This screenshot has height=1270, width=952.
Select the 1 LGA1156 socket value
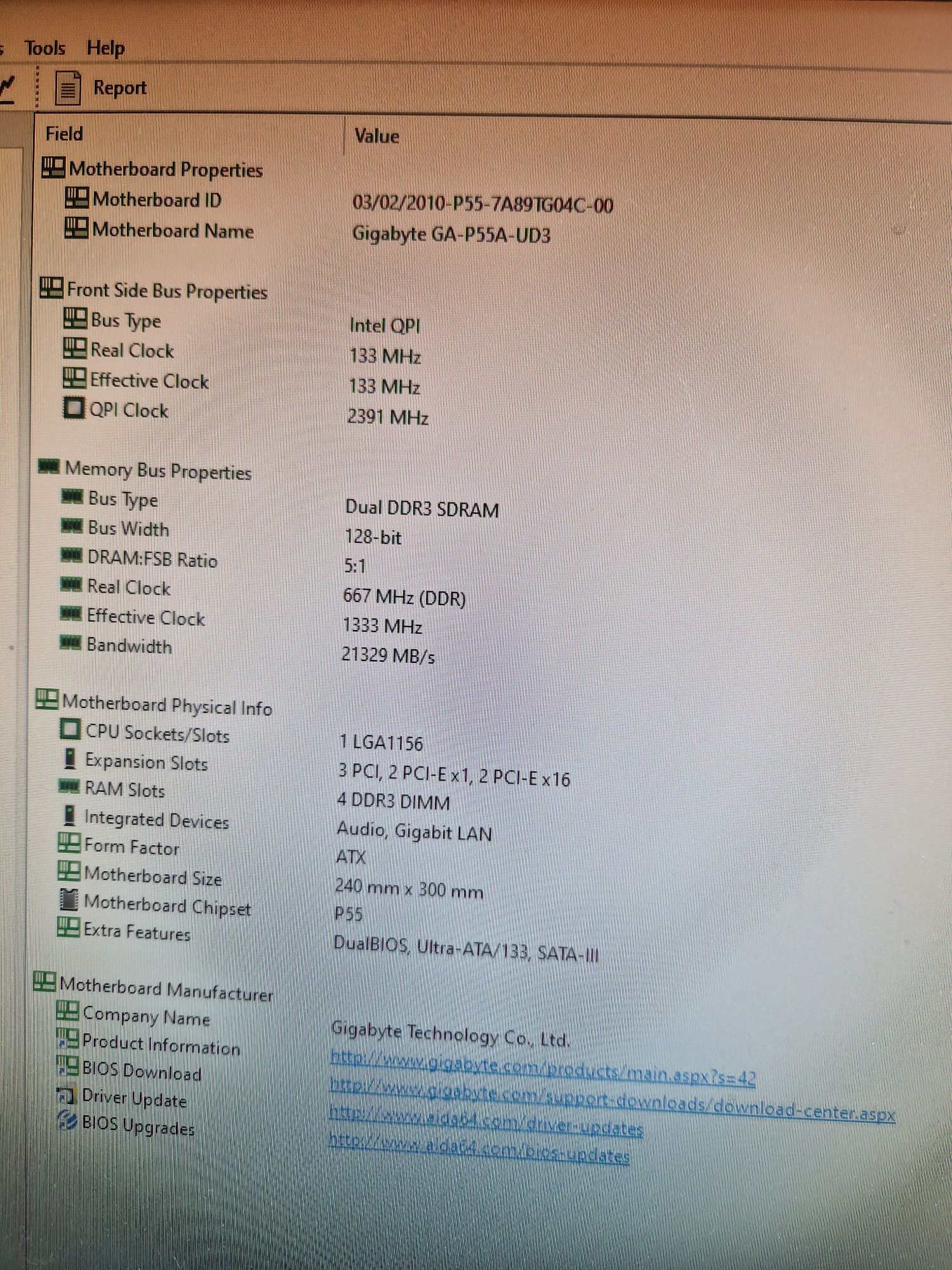381,742
